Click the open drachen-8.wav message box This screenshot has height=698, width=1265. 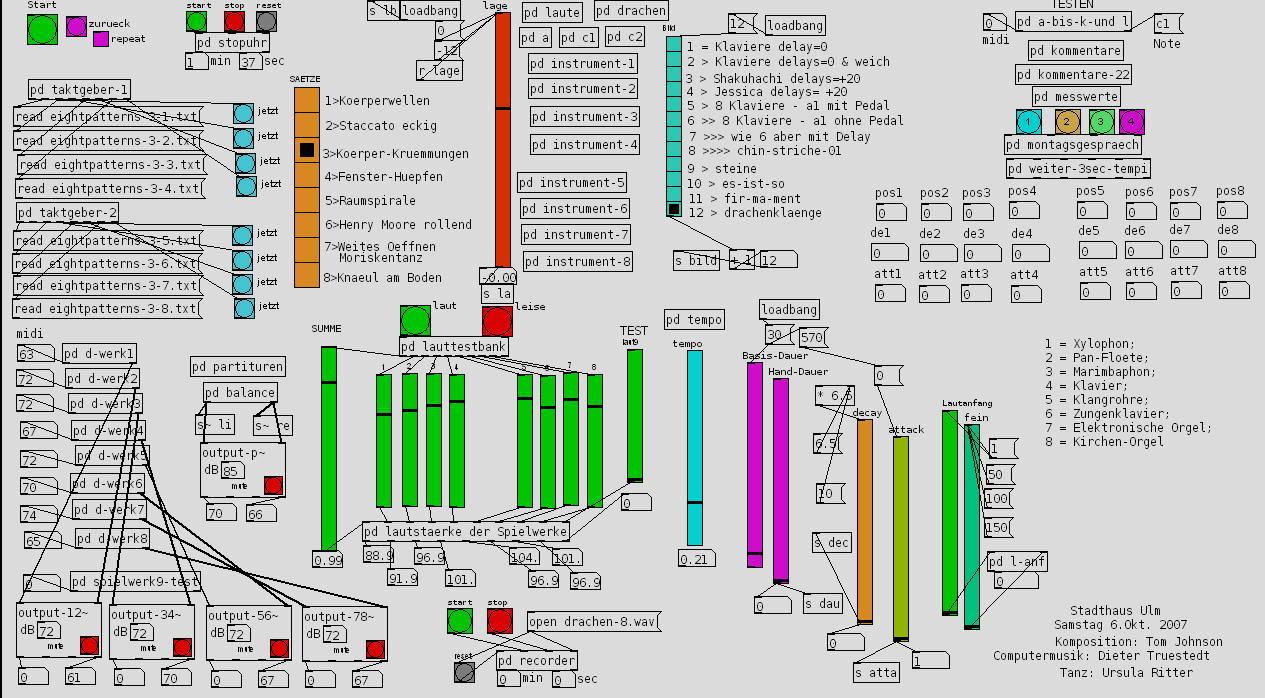click(x=594, y=622)
